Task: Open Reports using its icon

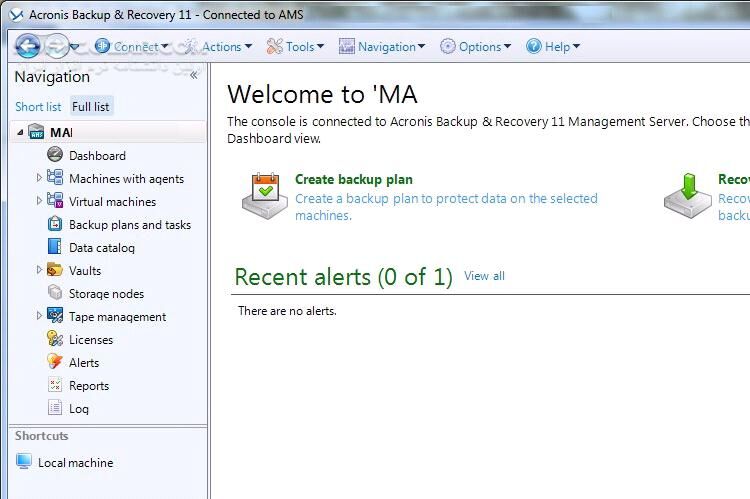Action: [x=55, y=385]
